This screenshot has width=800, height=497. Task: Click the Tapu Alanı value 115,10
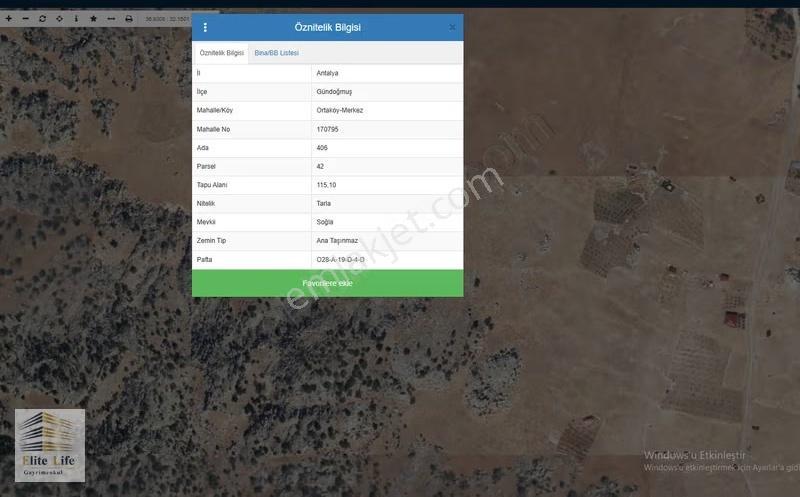click(x=326, y=185)
